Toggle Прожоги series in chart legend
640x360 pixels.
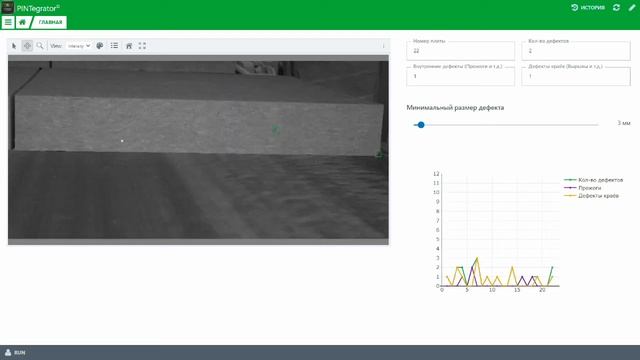click(x=583, y=188)
